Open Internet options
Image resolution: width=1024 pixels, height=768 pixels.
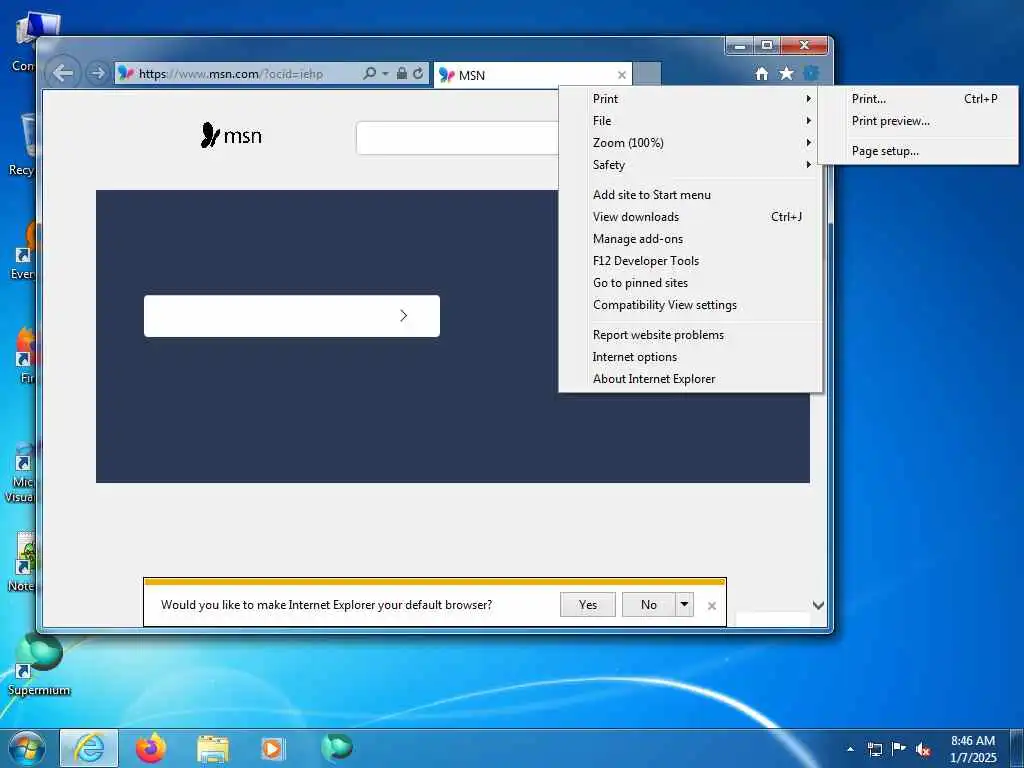click(691, 357)
